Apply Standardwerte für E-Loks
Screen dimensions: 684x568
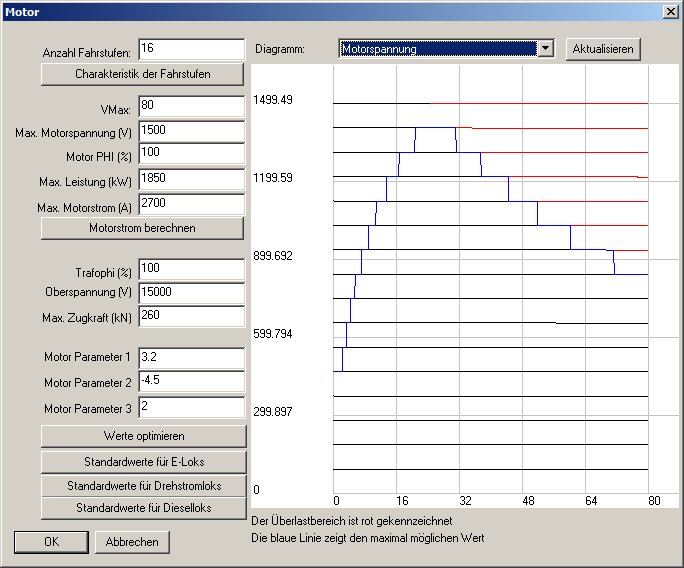point(144,462)
